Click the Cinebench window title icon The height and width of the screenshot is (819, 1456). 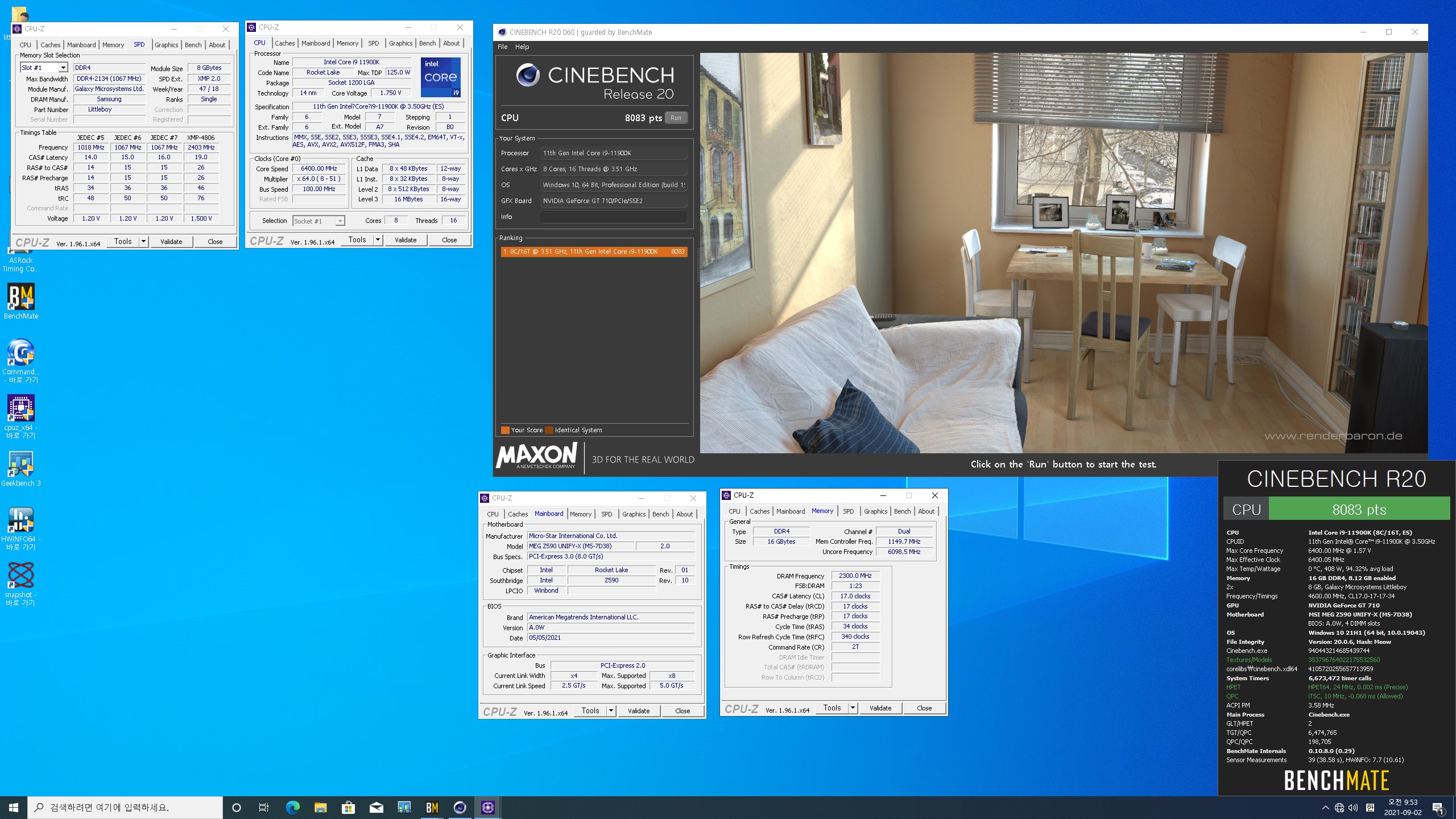click(x=502, y=32)
